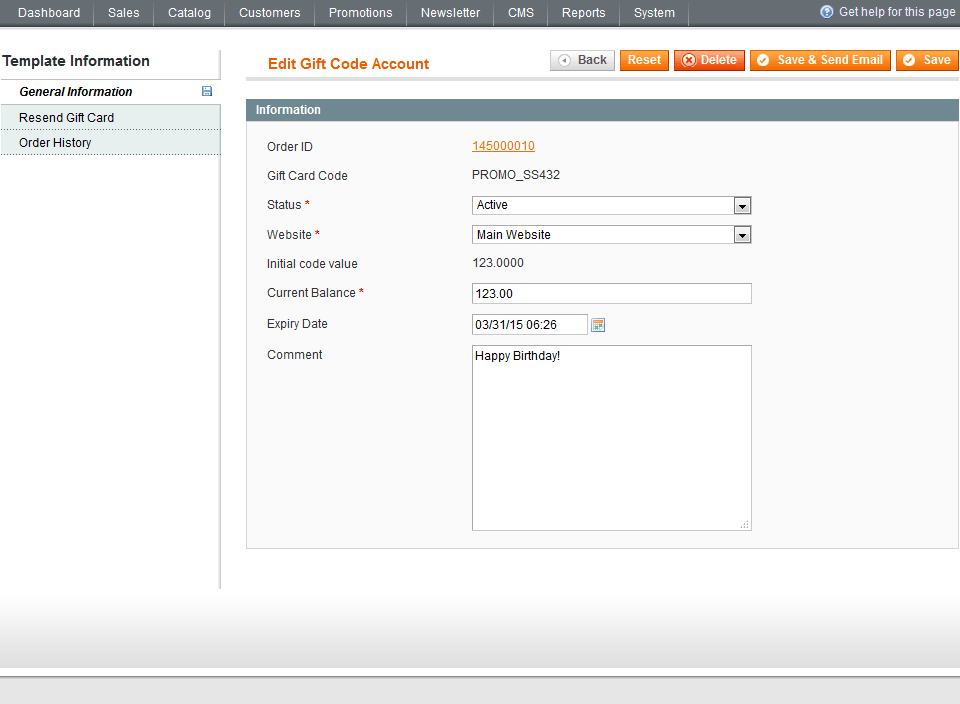Click the Current Balance input field
Screen dimensions: 960x704
tap(611, 293)
